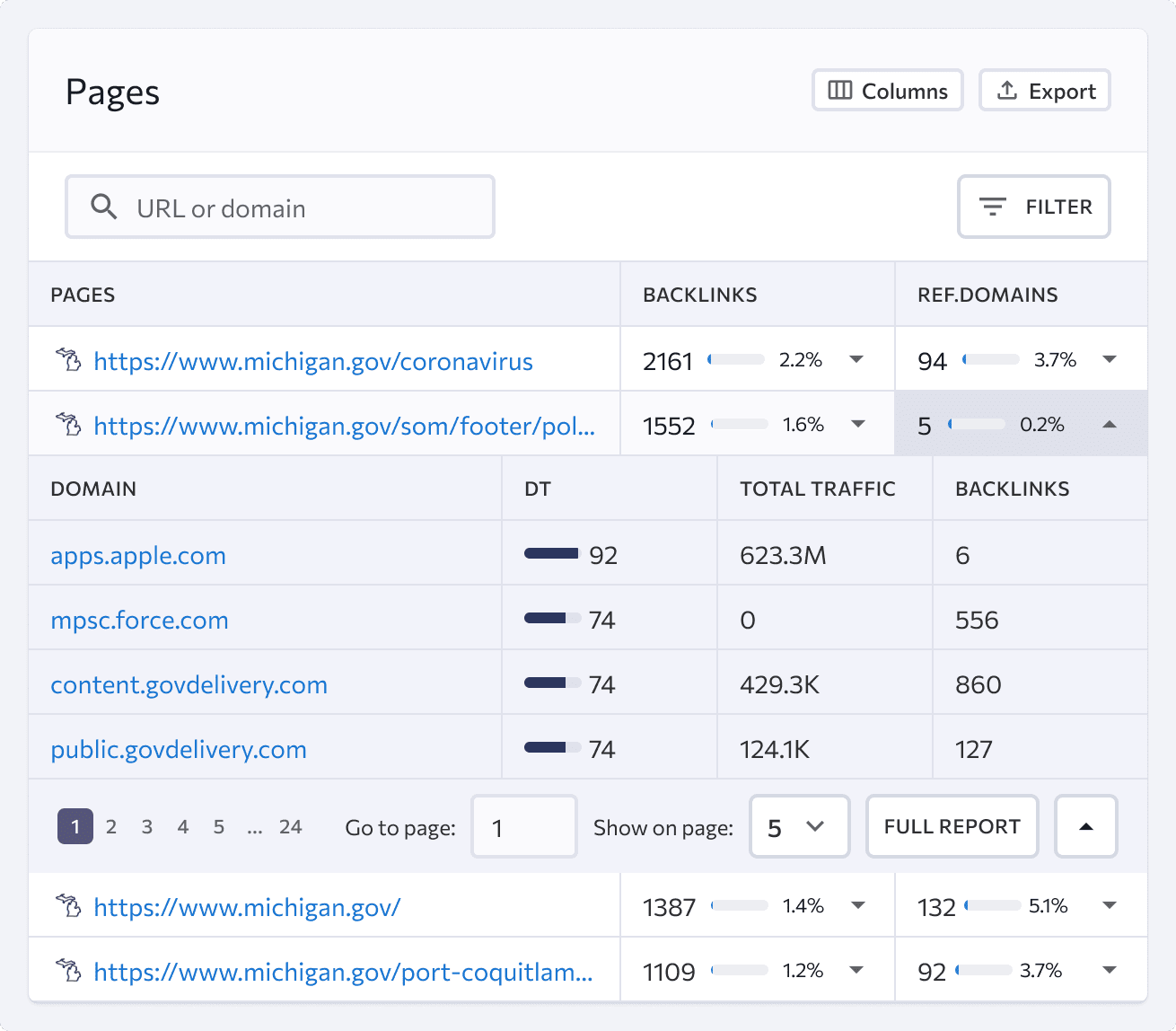Click the DT 92 bar for apps.apple.com

point(551,553)
